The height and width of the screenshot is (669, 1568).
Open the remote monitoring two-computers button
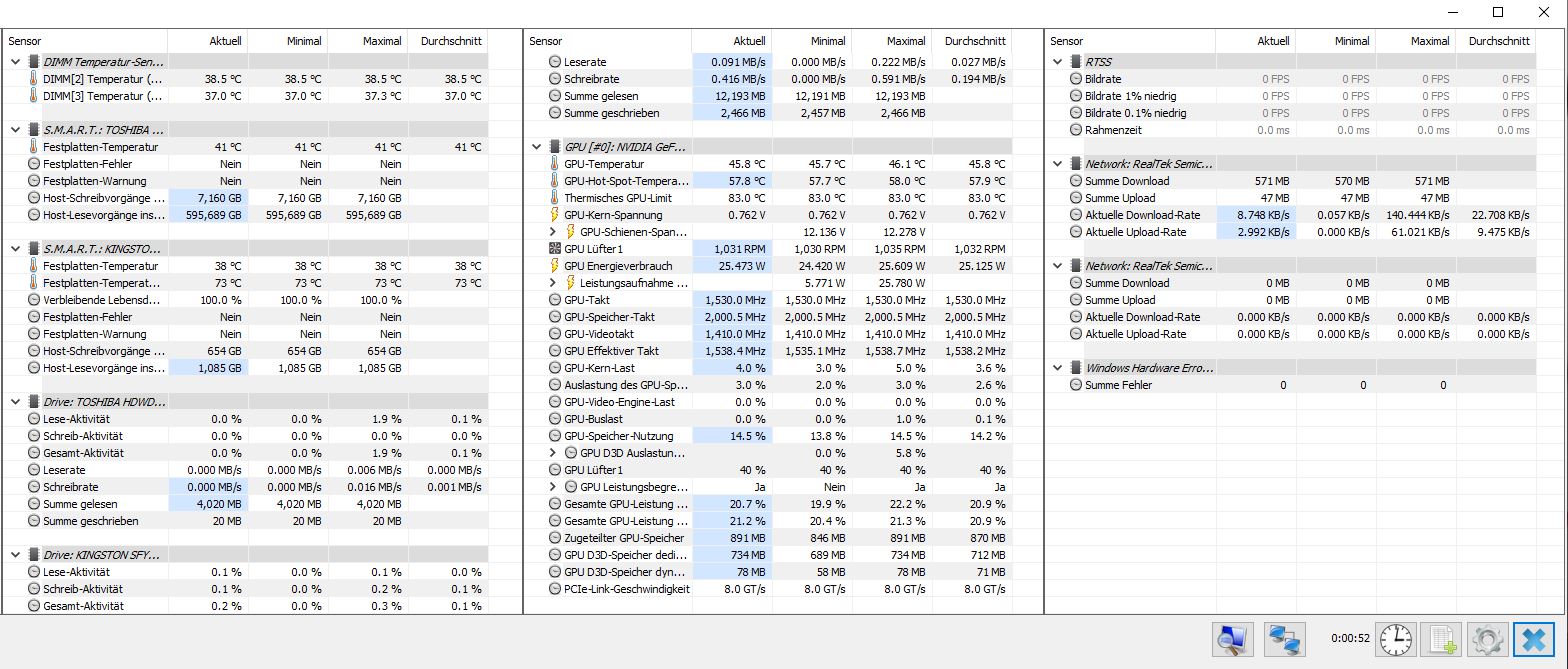[x=1285, y=639]
